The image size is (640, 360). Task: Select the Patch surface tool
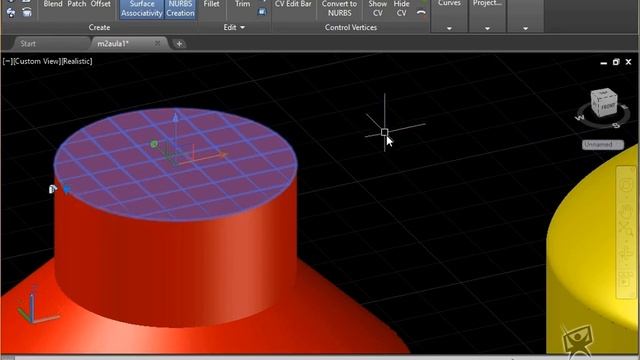click(77, 4)
